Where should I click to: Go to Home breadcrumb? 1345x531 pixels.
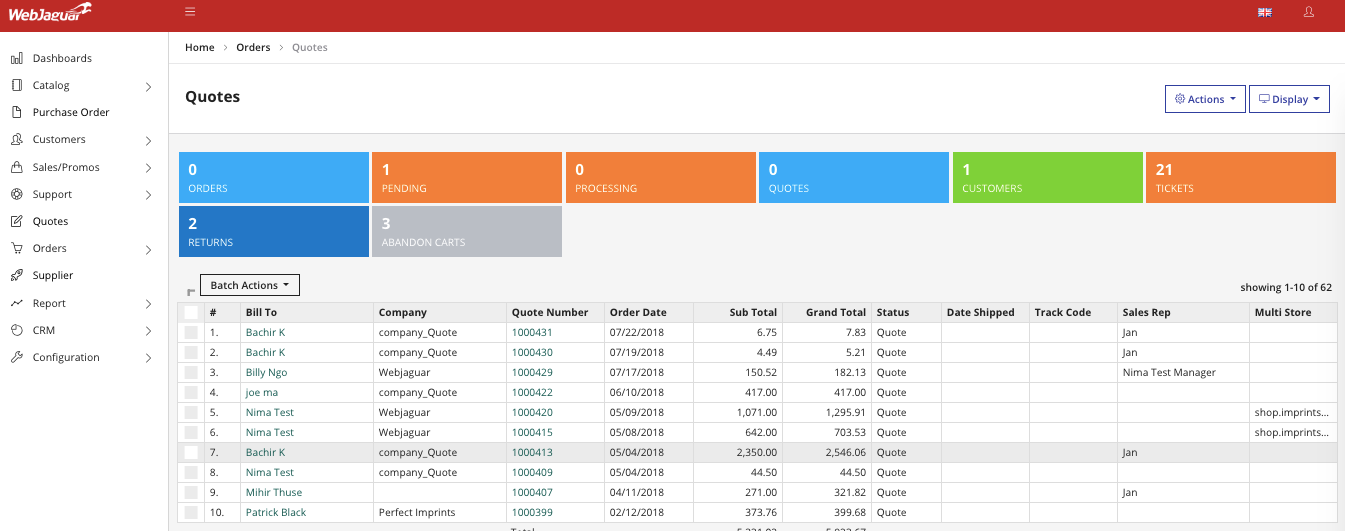point(200,47)
